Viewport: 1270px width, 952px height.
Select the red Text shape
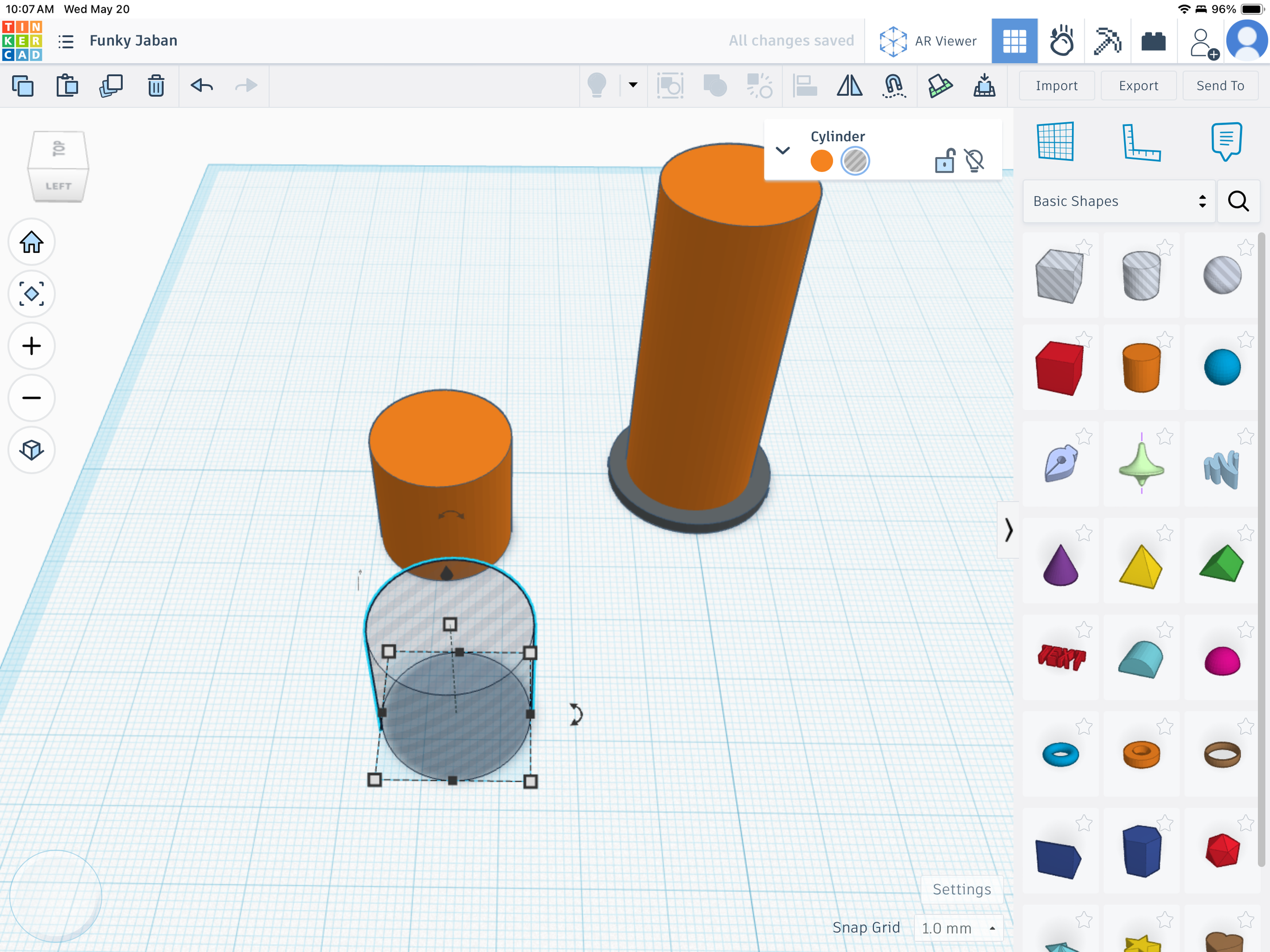(x=1061, y=658)
